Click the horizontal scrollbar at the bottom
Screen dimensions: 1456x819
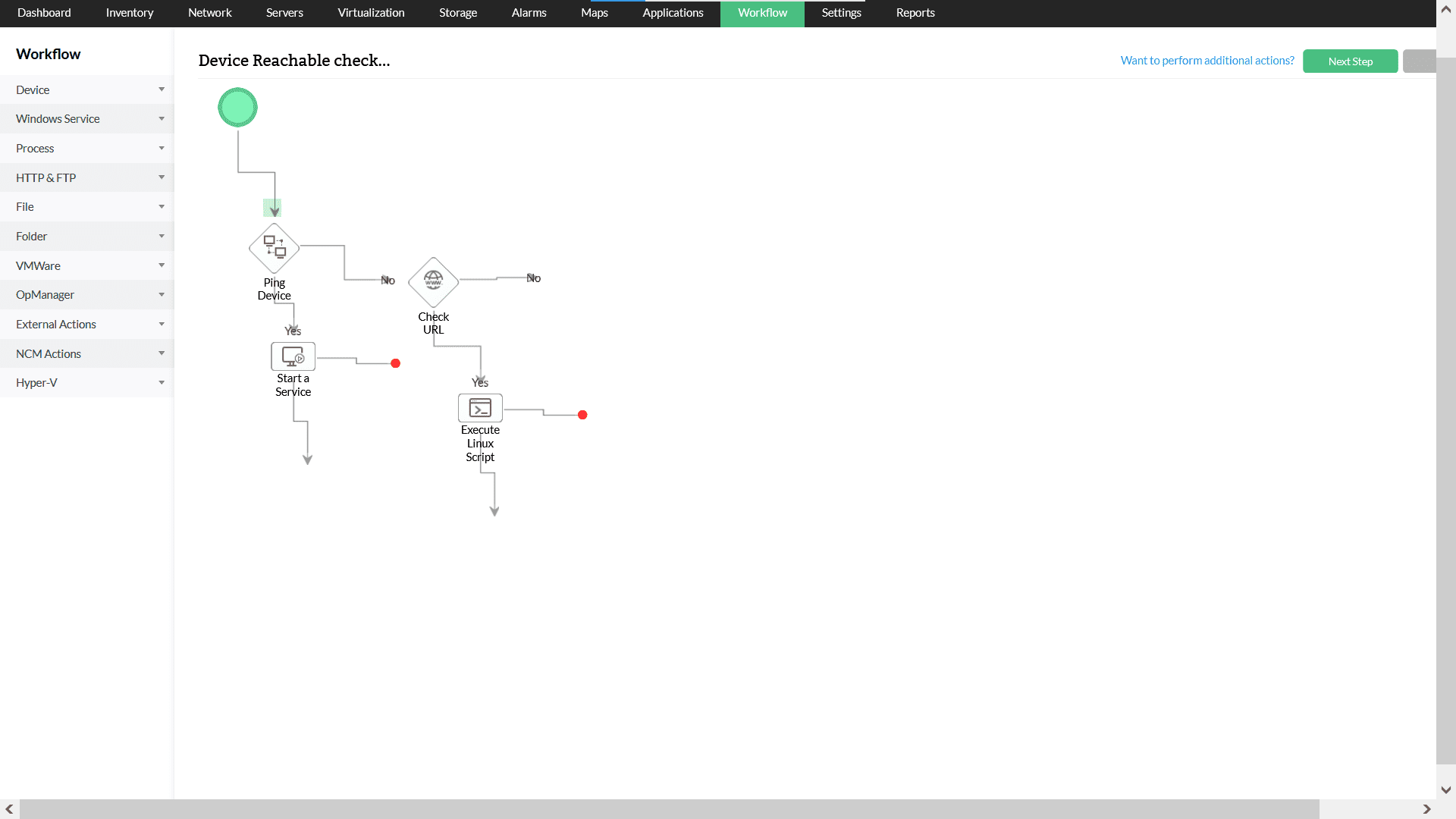tap(667, 809)
